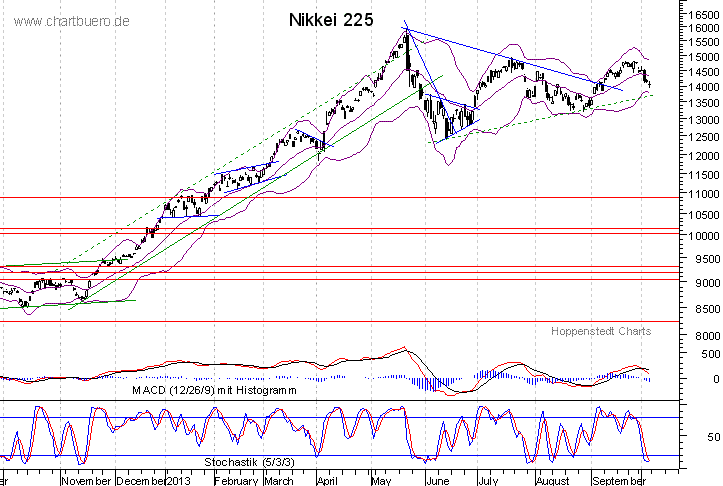The height and width of the screenshot is (486, 723).
Task: Click the 500 value on MACD axis
Action: click(711, 354)
